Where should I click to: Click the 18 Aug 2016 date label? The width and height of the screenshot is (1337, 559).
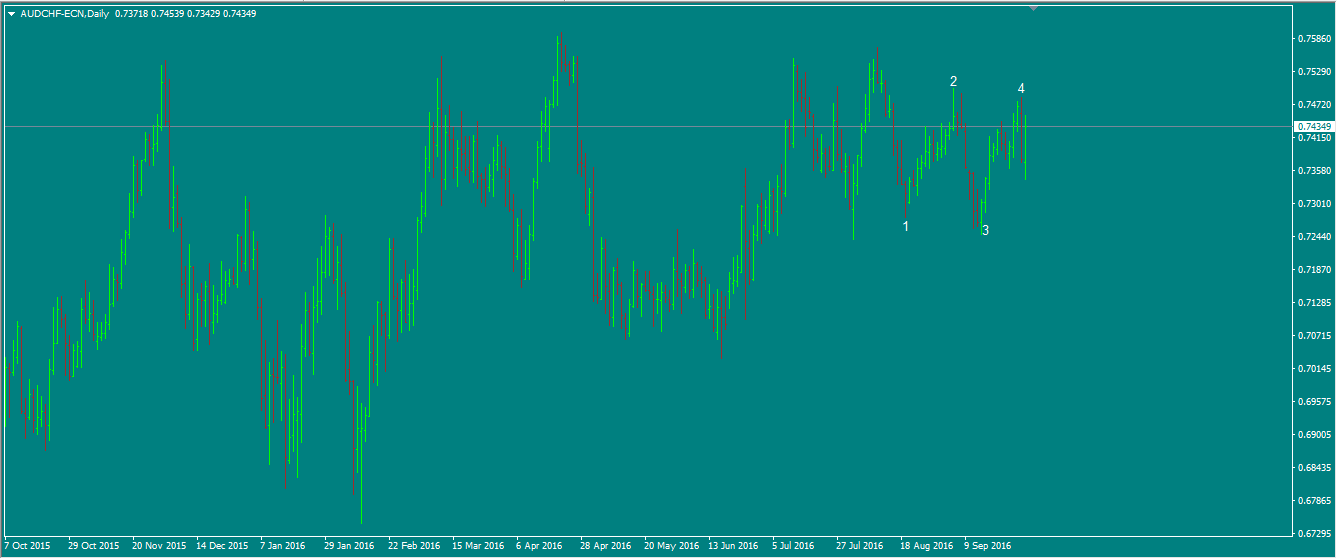pyautogui.click(x=926, y=547)
